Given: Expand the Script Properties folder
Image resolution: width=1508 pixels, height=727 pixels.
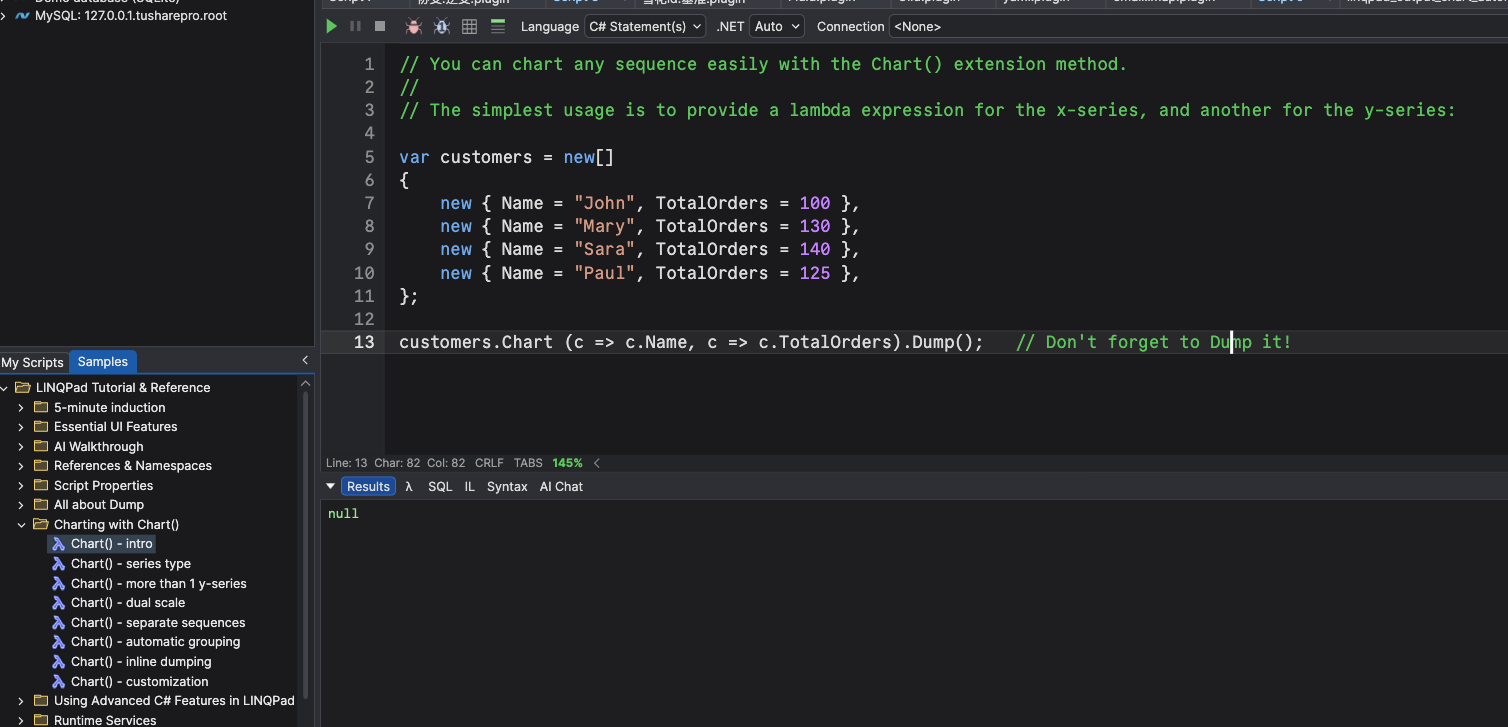Looking at the screenshot, I should (x=22, y=485).
